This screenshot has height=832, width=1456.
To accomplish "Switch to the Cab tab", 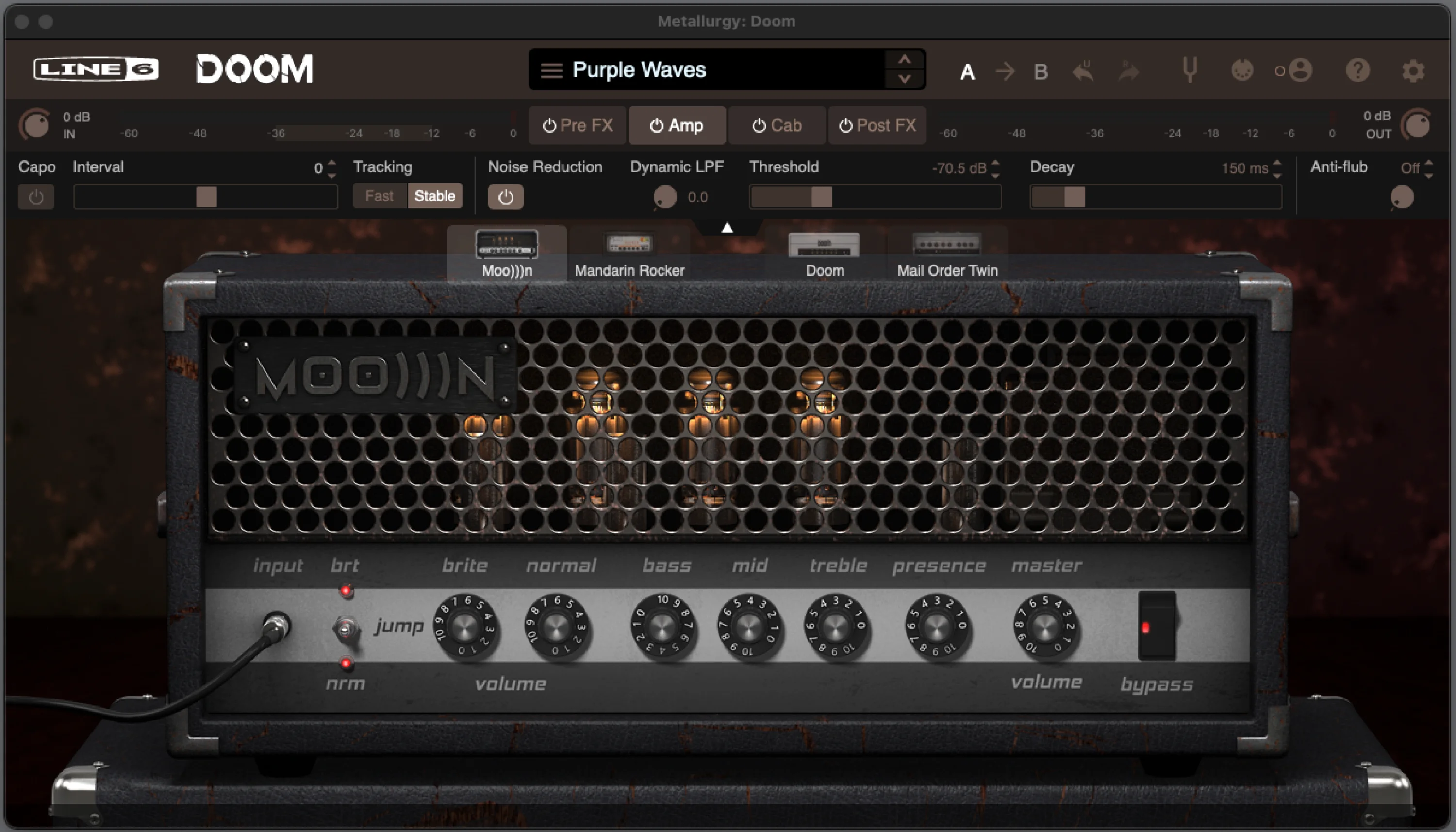I will pyautogui.click(x=777, y=125).
